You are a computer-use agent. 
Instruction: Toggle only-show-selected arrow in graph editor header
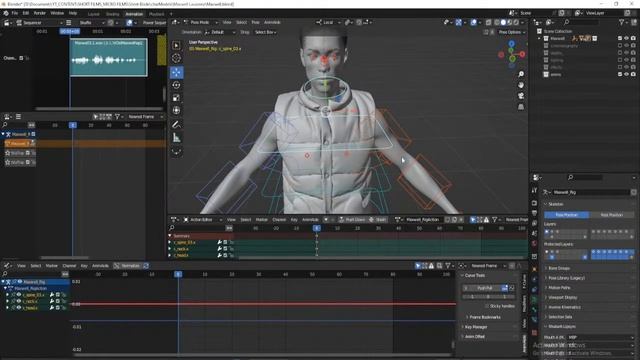coord(418,266)
